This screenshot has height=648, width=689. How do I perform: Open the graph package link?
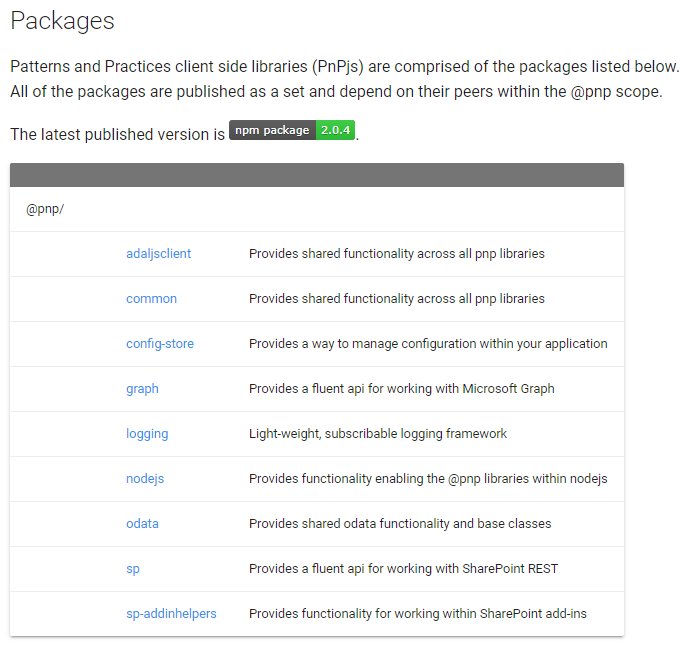(142, 389)
